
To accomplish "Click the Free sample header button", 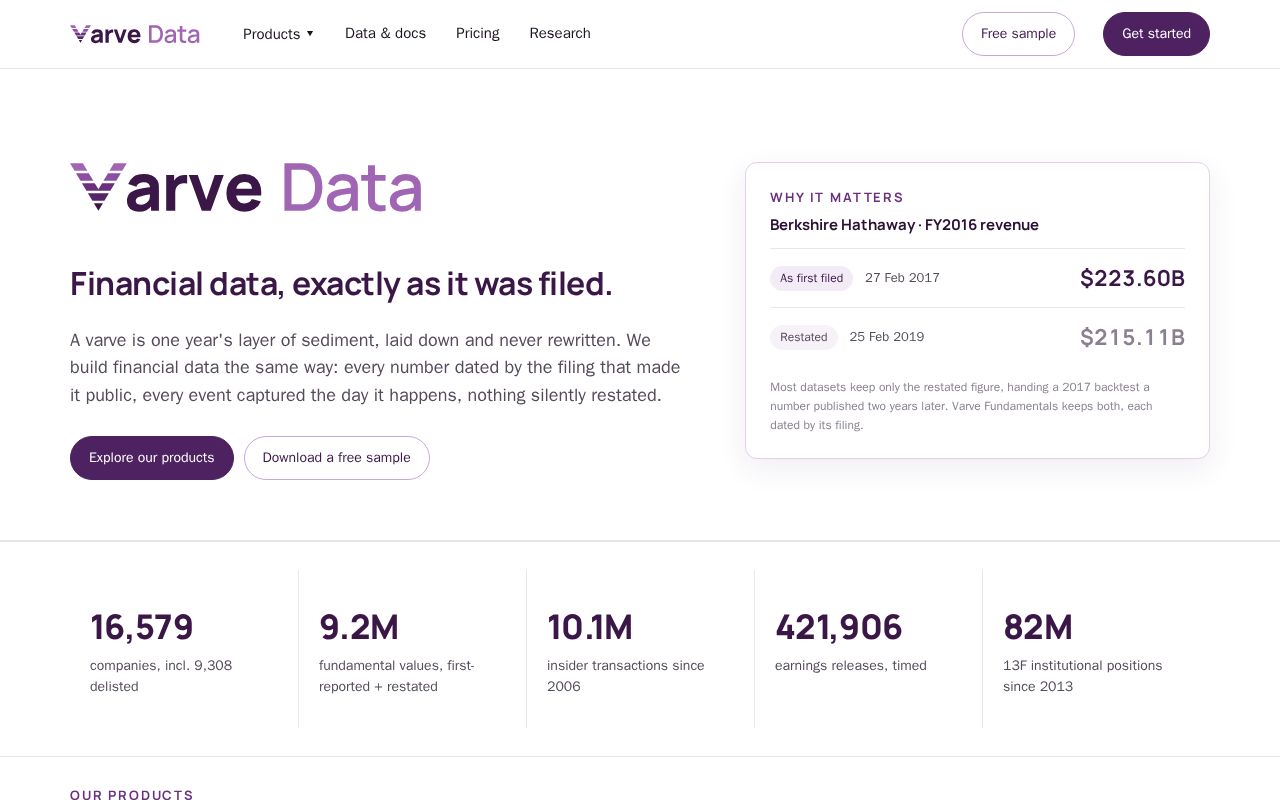I will coord(1018,34).
